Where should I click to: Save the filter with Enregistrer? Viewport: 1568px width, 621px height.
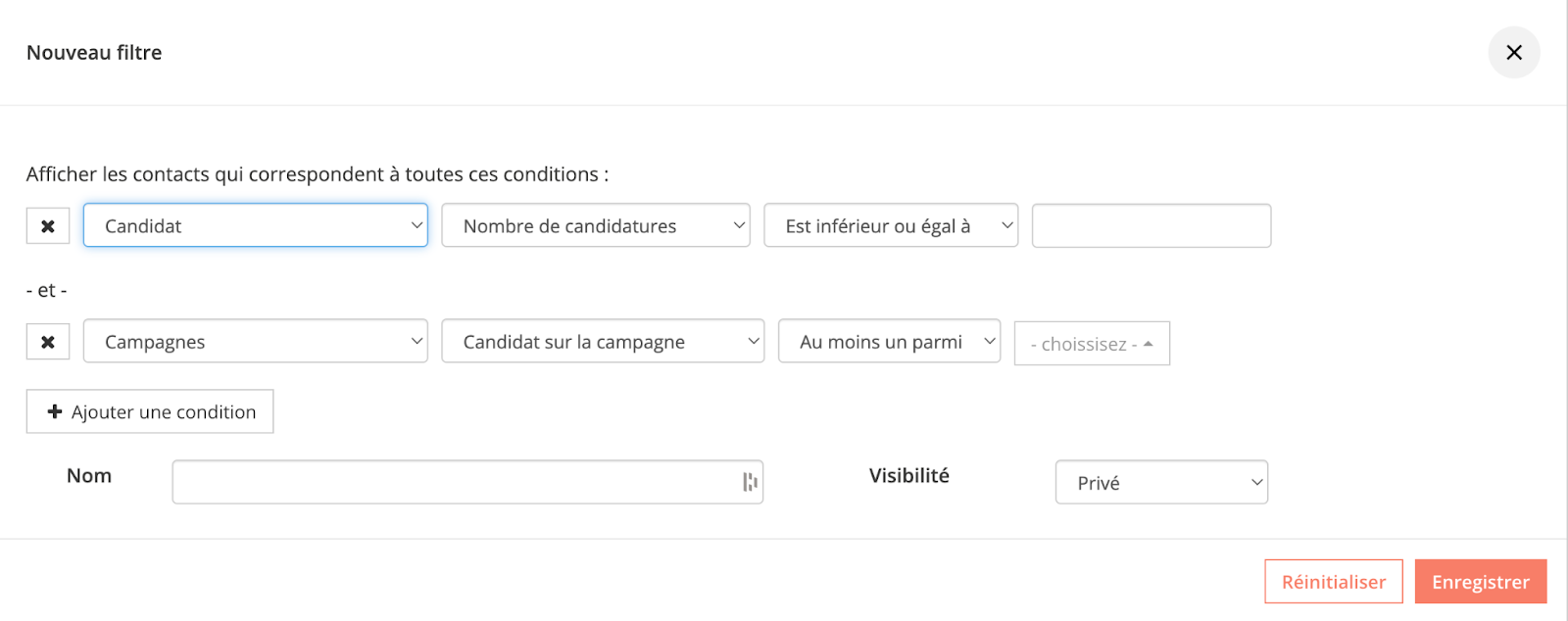pyautogui.click(x=1480, y=582)
